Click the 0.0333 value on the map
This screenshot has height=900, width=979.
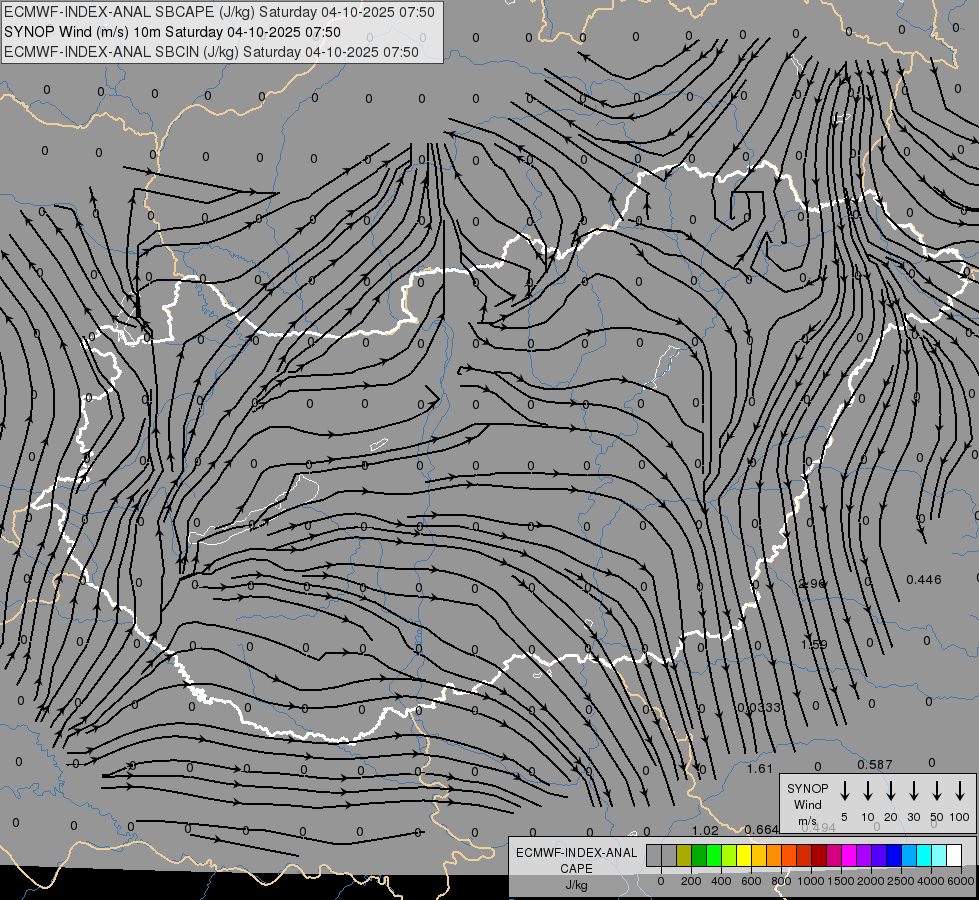(x=759, y=707)
